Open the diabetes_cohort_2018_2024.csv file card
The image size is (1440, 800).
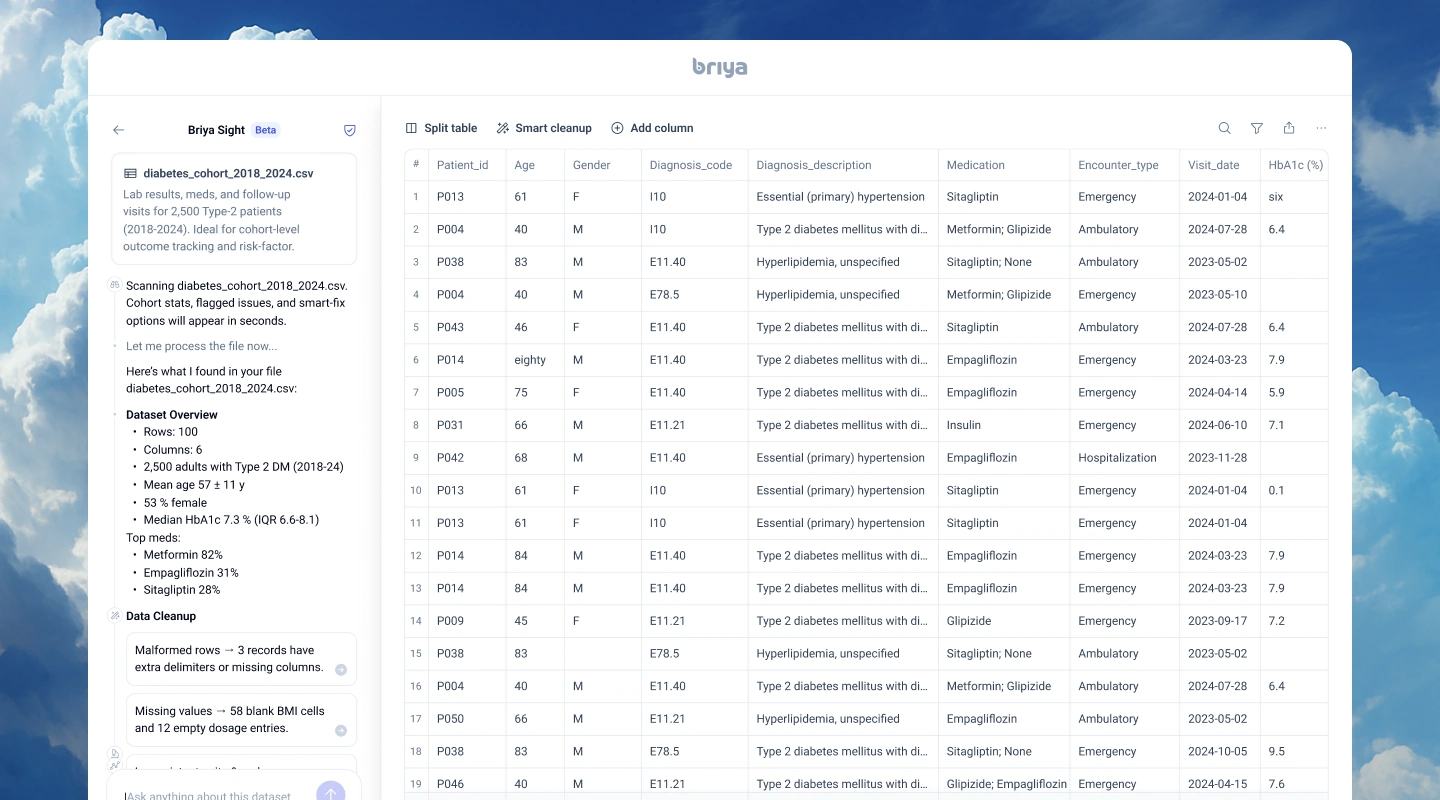pyautogui.click(x=234, y=209)
